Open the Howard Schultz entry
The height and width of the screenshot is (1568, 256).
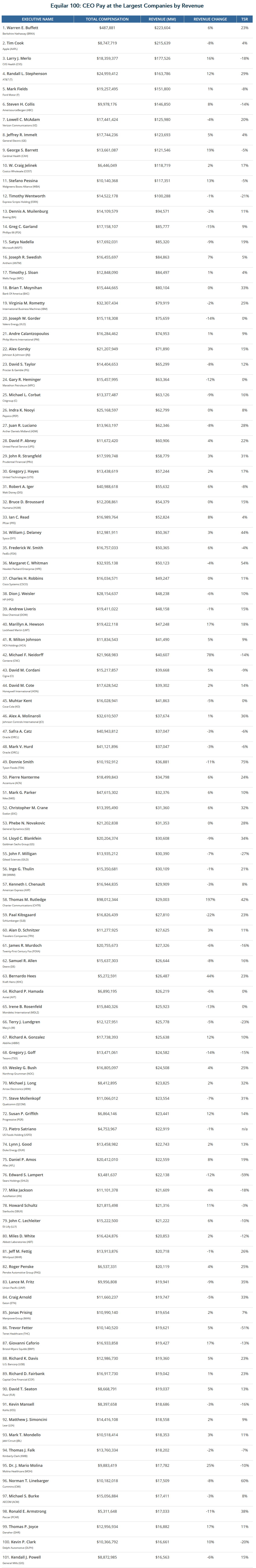(23, 1205)
